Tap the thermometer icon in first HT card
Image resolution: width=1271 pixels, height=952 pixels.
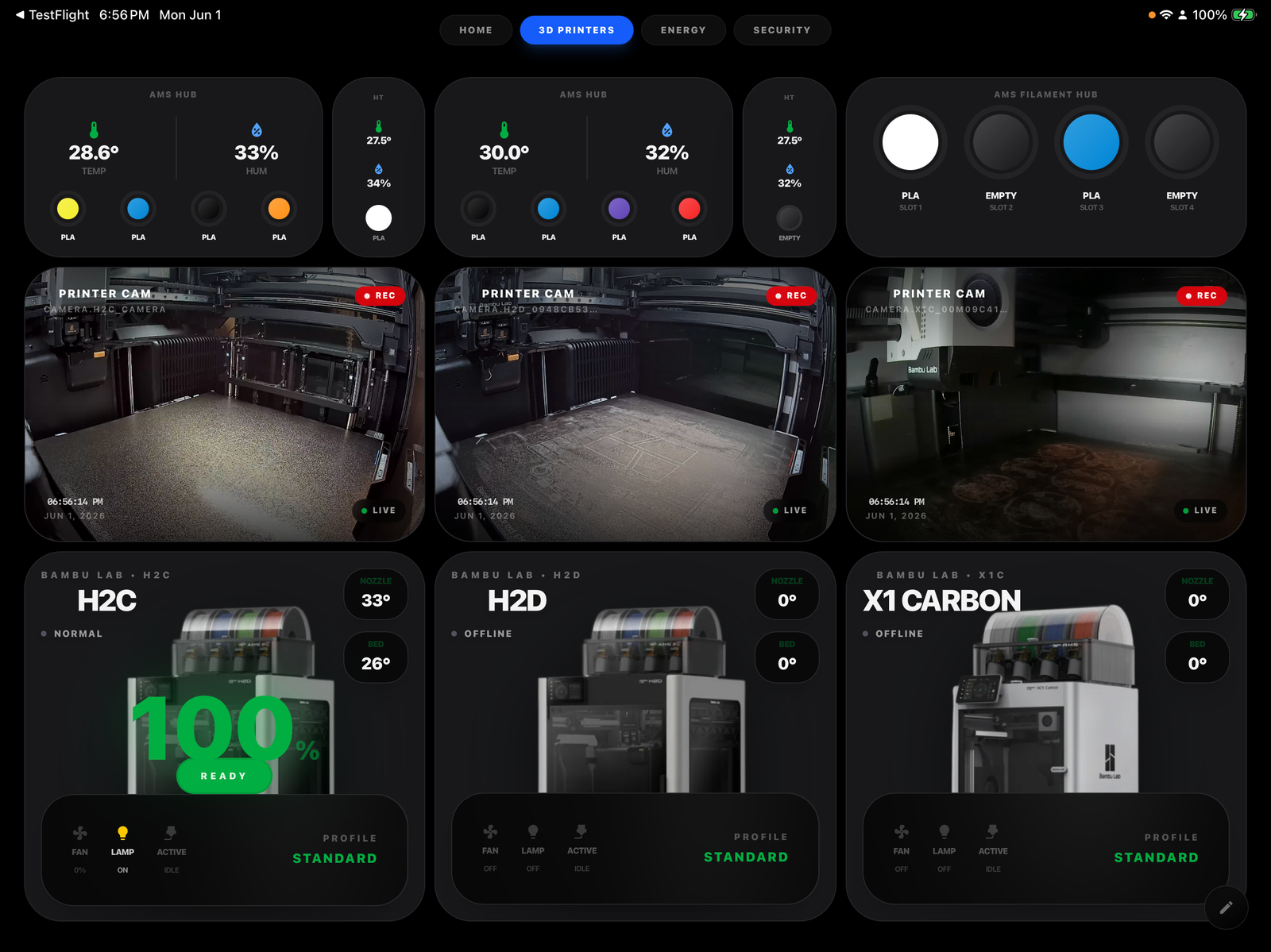click(x=379, y=126)
